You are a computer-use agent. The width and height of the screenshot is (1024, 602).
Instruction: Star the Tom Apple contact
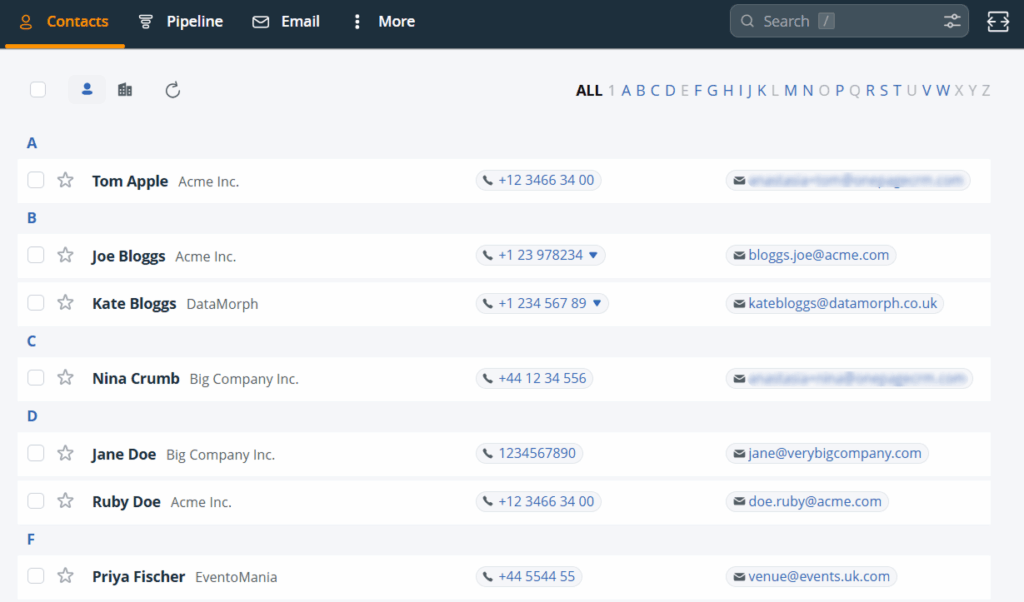pos(65,180)
